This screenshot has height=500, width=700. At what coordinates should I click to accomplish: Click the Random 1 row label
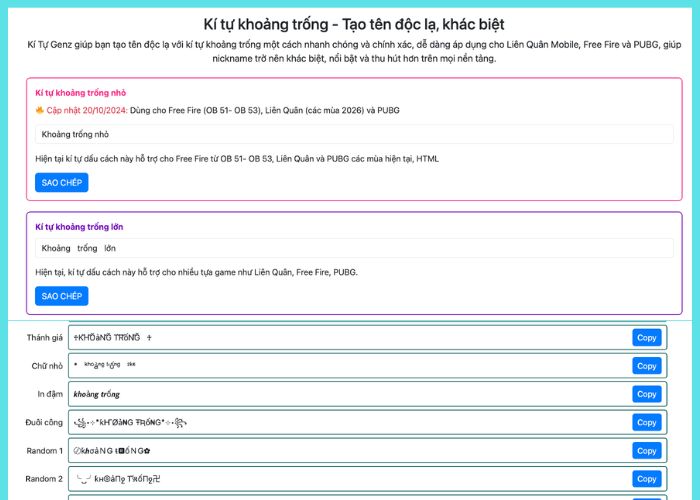45,450
